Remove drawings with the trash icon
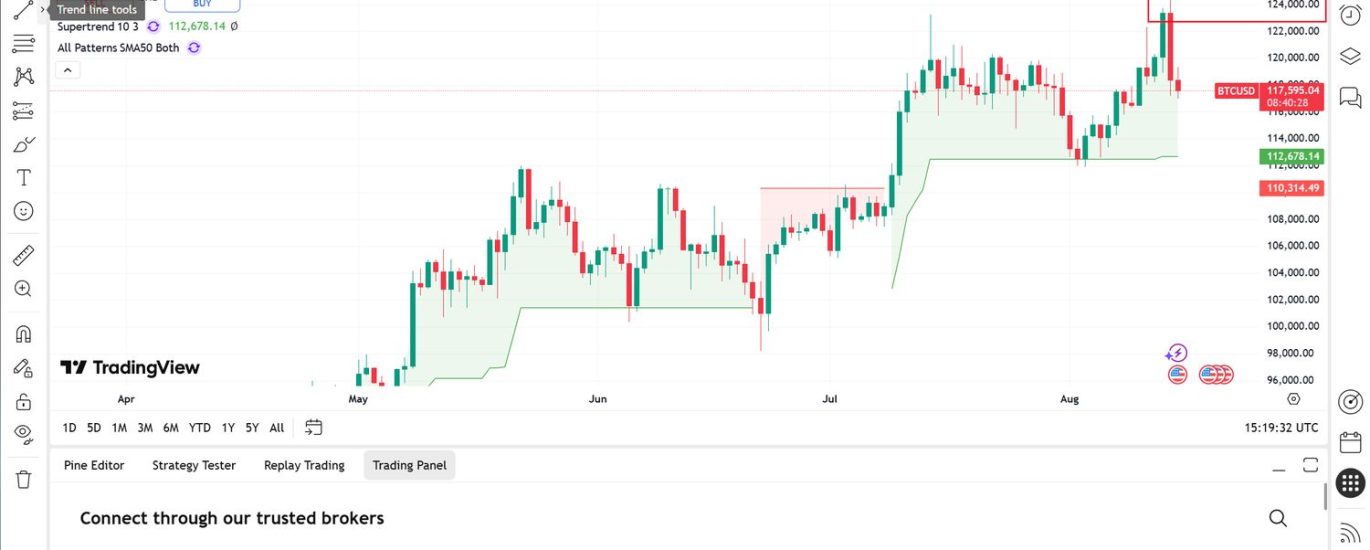The height and width of the screenshot is (550, 1370). pyautogui.click(x=24, y=479)
